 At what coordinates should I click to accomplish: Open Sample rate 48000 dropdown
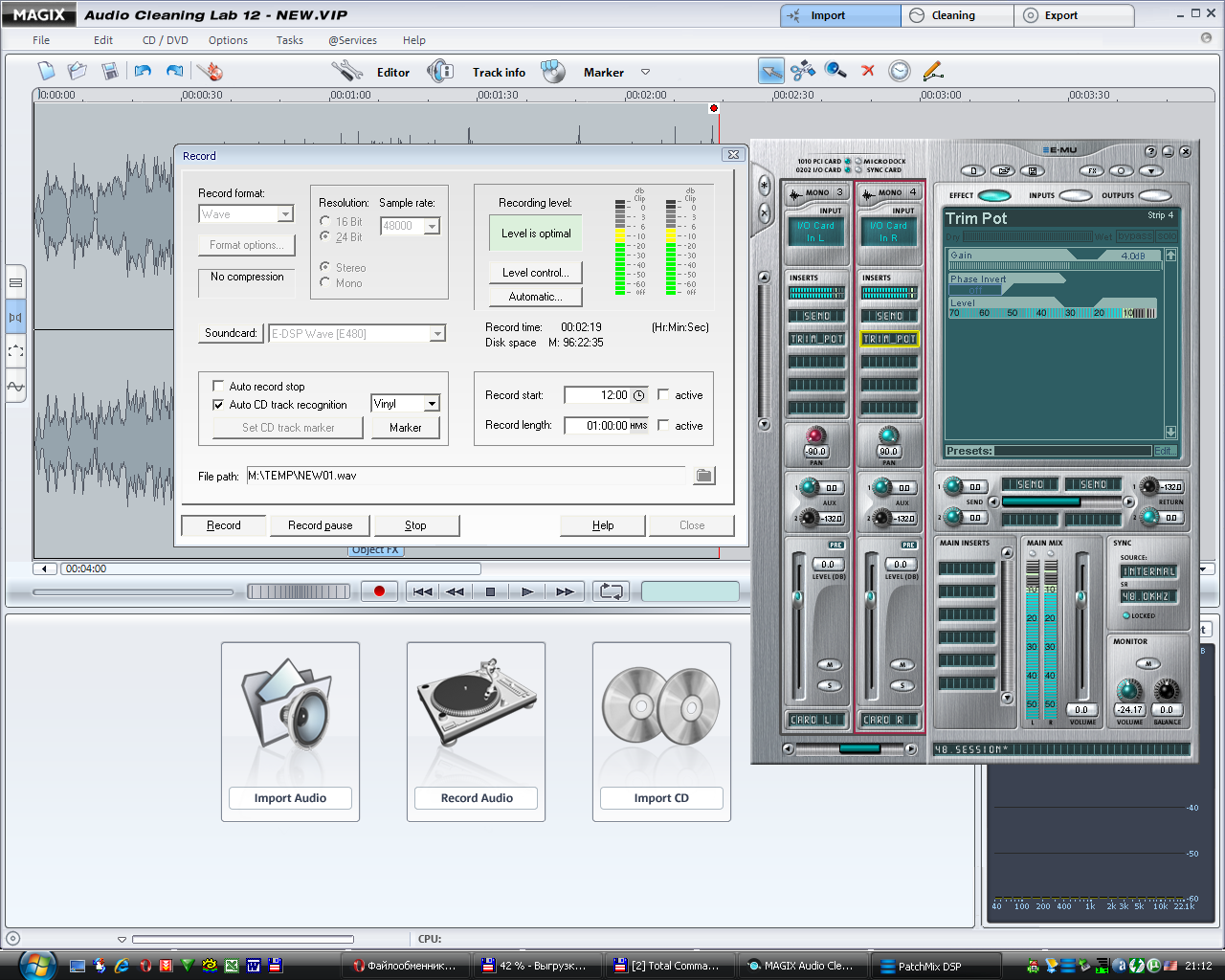433,226
